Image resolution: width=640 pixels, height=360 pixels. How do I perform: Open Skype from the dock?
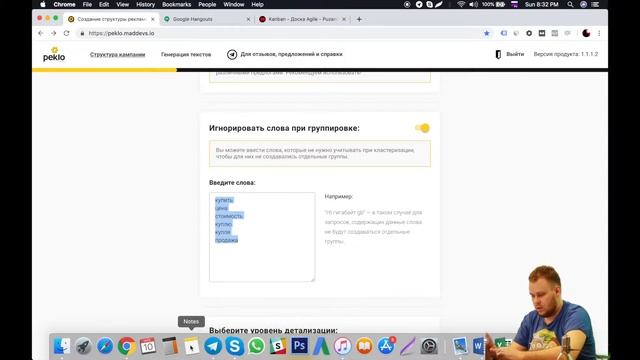pos(235,346)
